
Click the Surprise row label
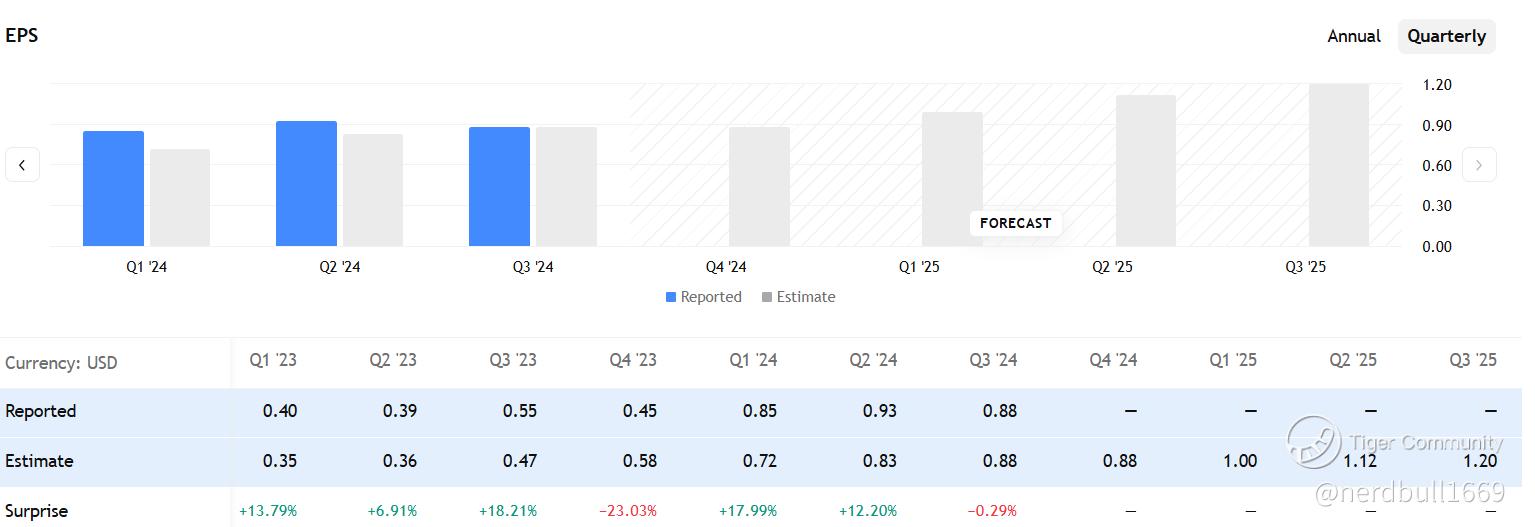[37, 511]
